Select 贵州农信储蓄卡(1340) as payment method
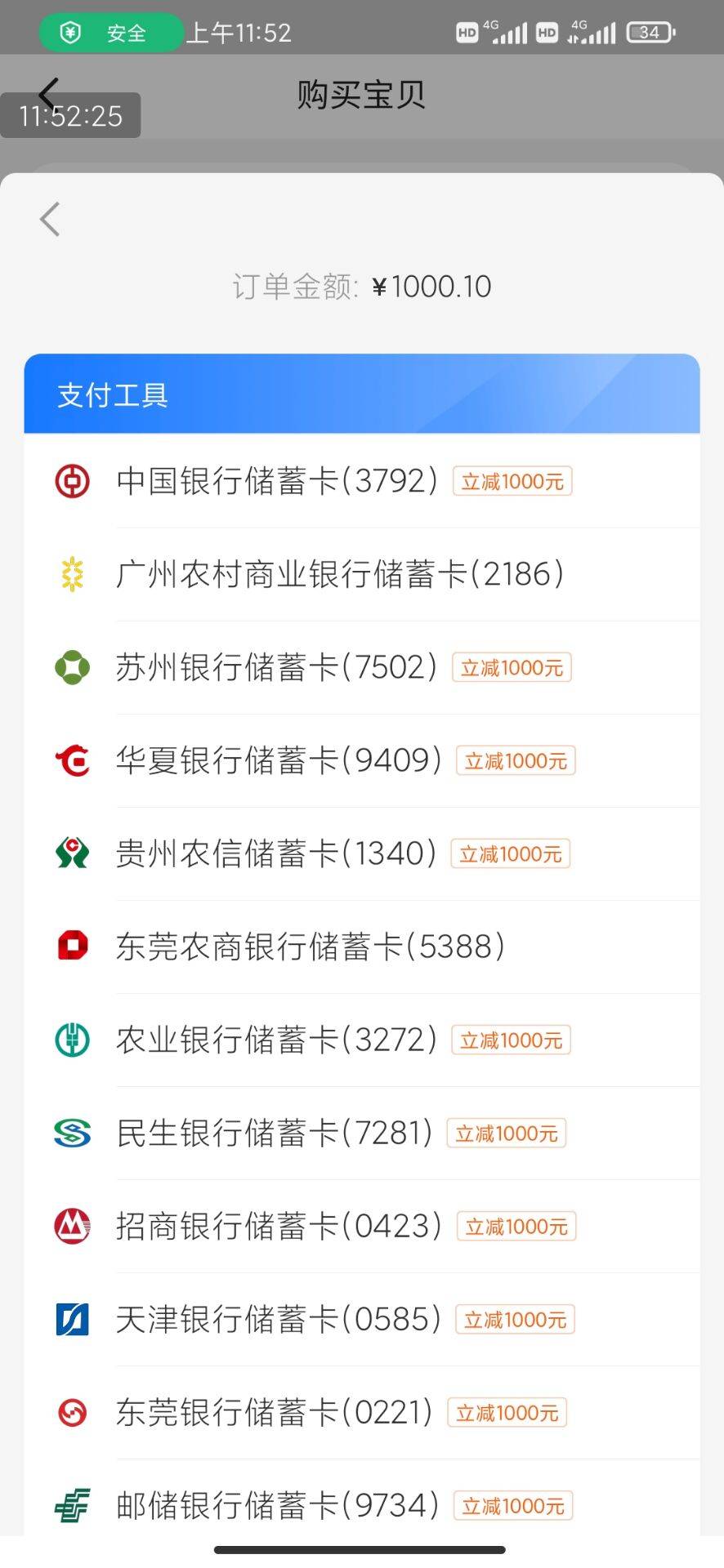 [x=276, y=853]
